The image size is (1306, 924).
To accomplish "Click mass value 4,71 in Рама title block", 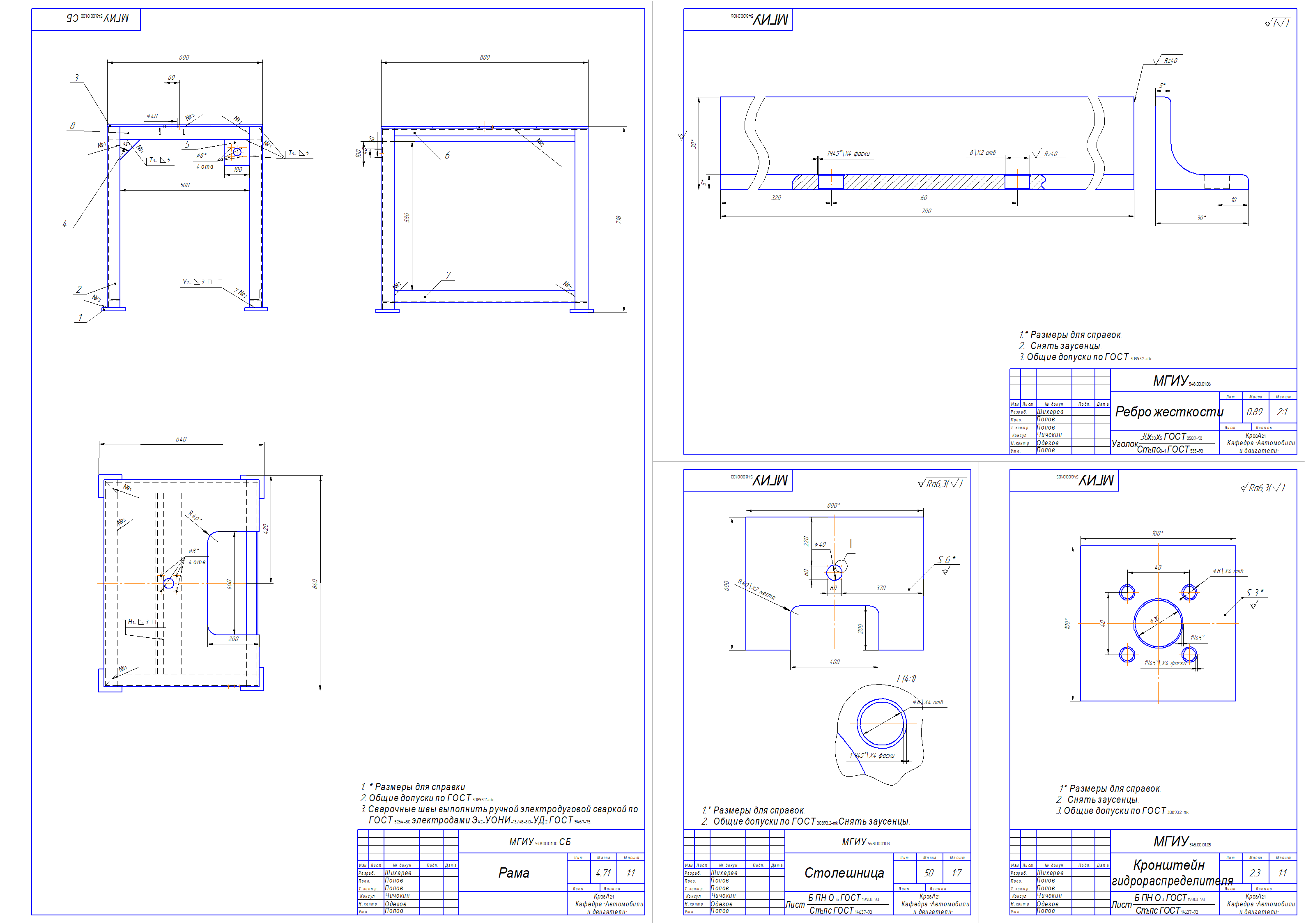I will pyautogui.click(x=603, y=873).
